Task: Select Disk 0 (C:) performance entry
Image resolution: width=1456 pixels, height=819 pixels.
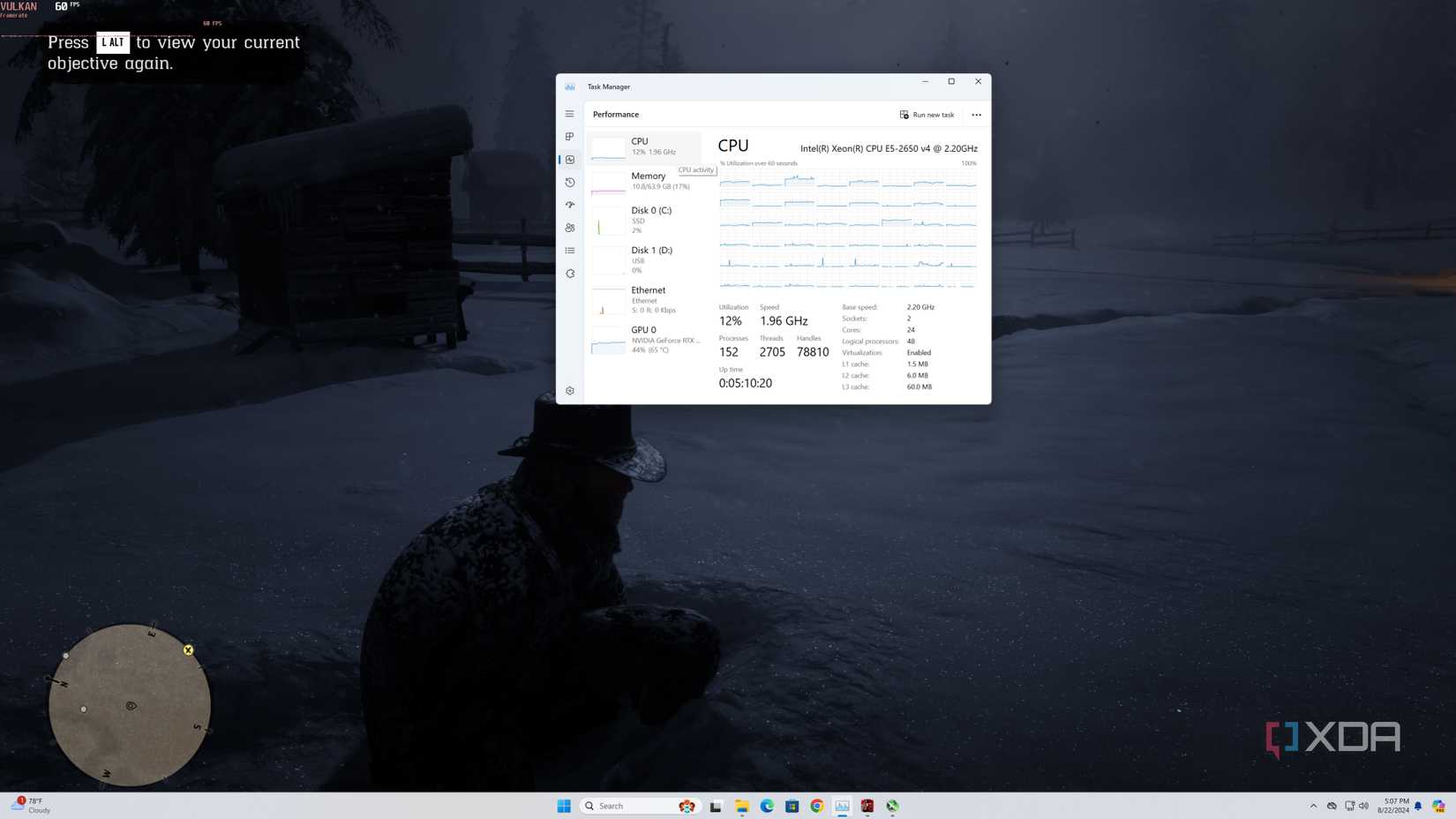Action: (x=646, y=220)
